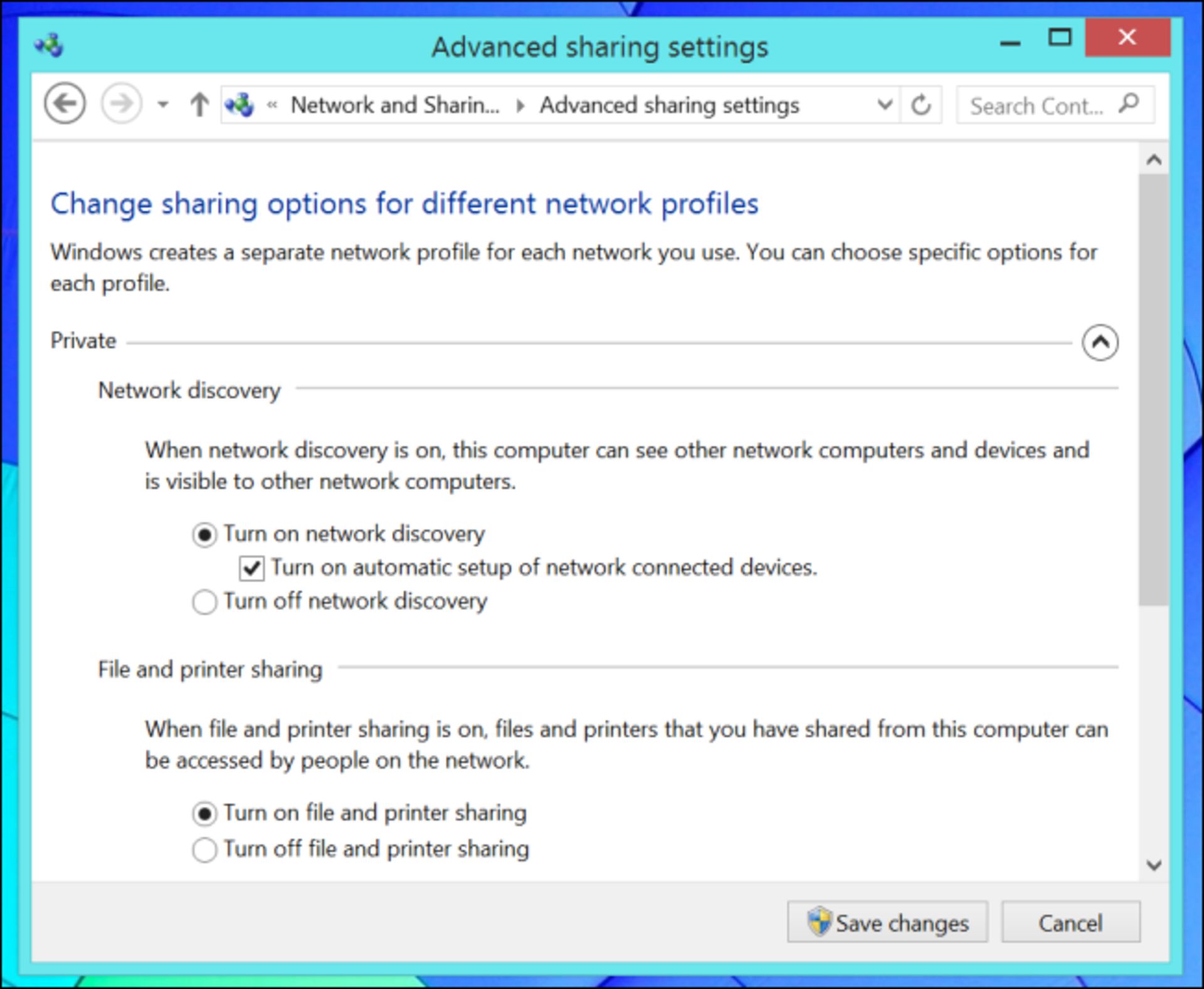Click the search magnifier icon
Image resolution: width=1204 pixels, height=989 pixels.
point(1129,103)
